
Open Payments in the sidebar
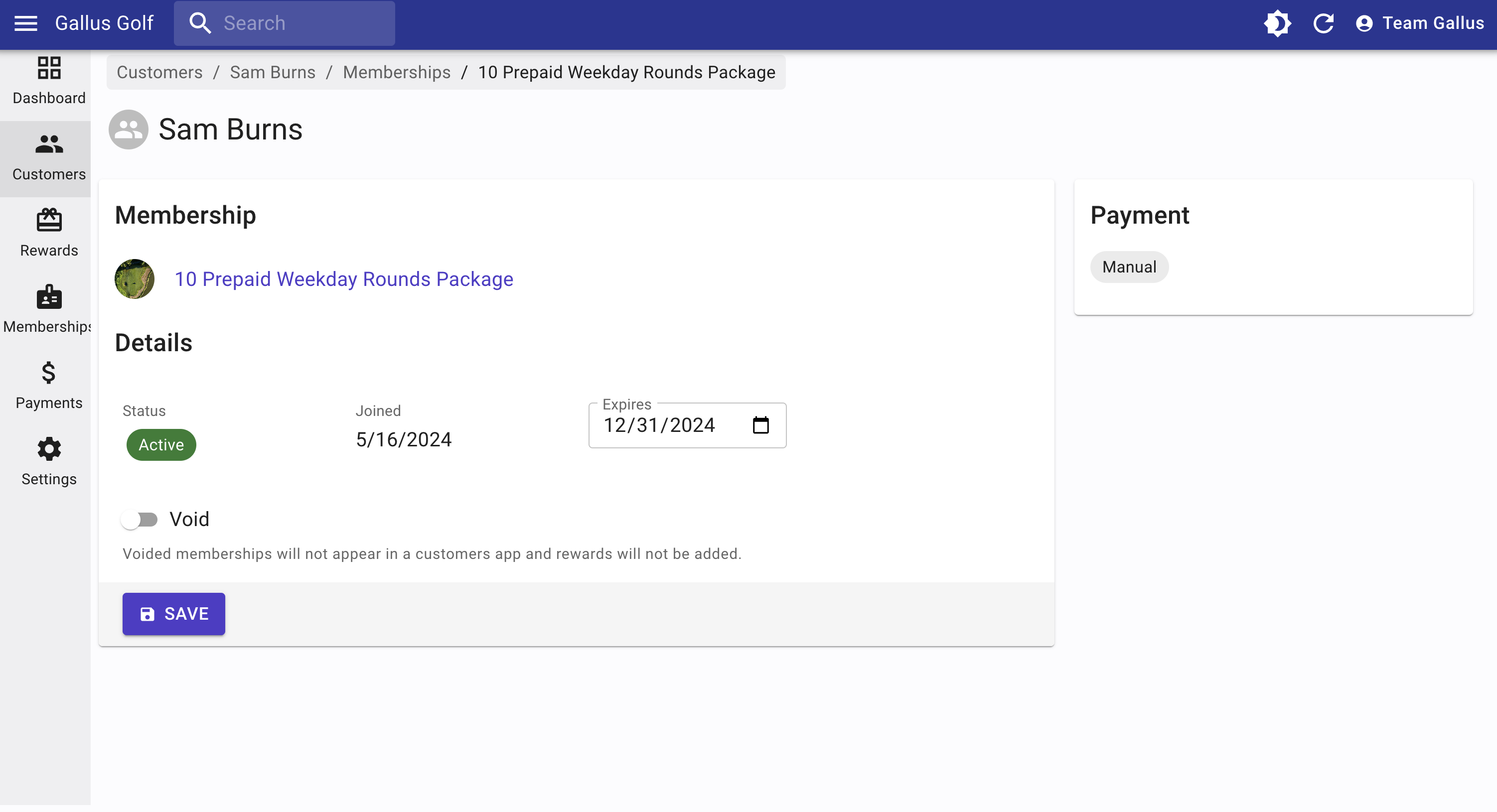pyautogui.click(x=49, y=386)
